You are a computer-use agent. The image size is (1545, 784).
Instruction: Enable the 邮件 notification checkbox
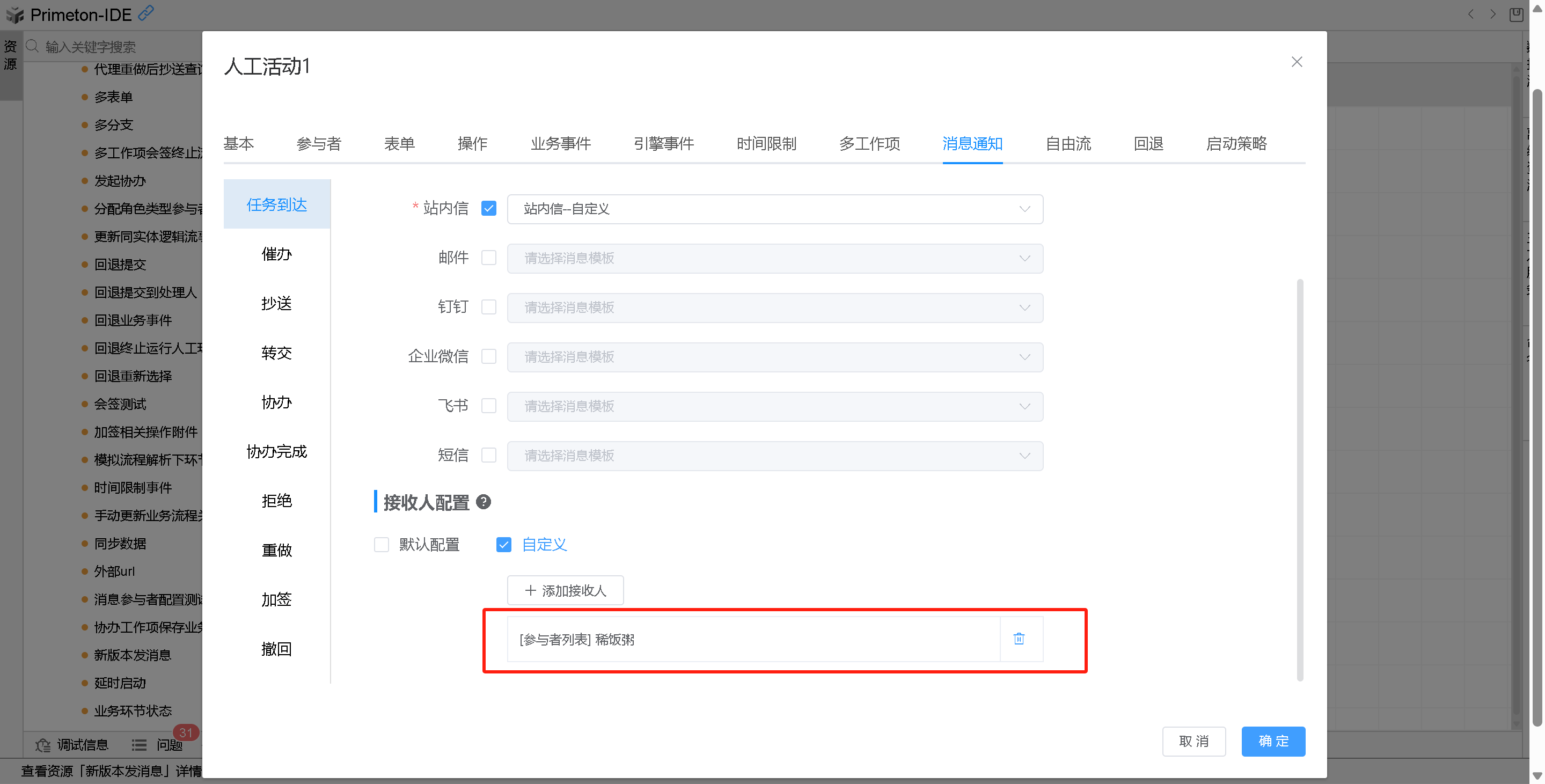click(489, 258)
